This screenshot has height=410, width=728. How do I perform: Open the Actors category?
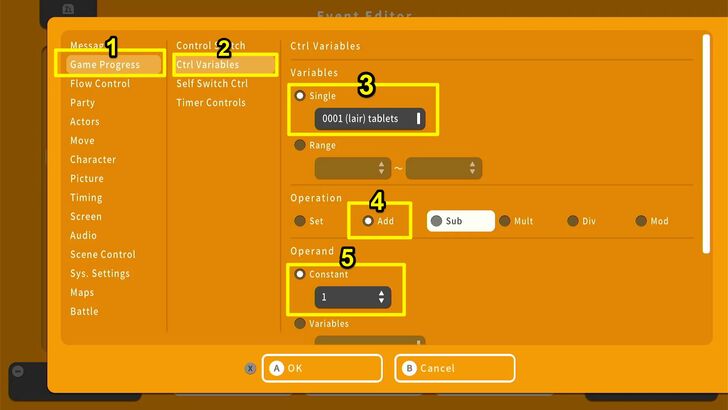click(x=84, y=122)
